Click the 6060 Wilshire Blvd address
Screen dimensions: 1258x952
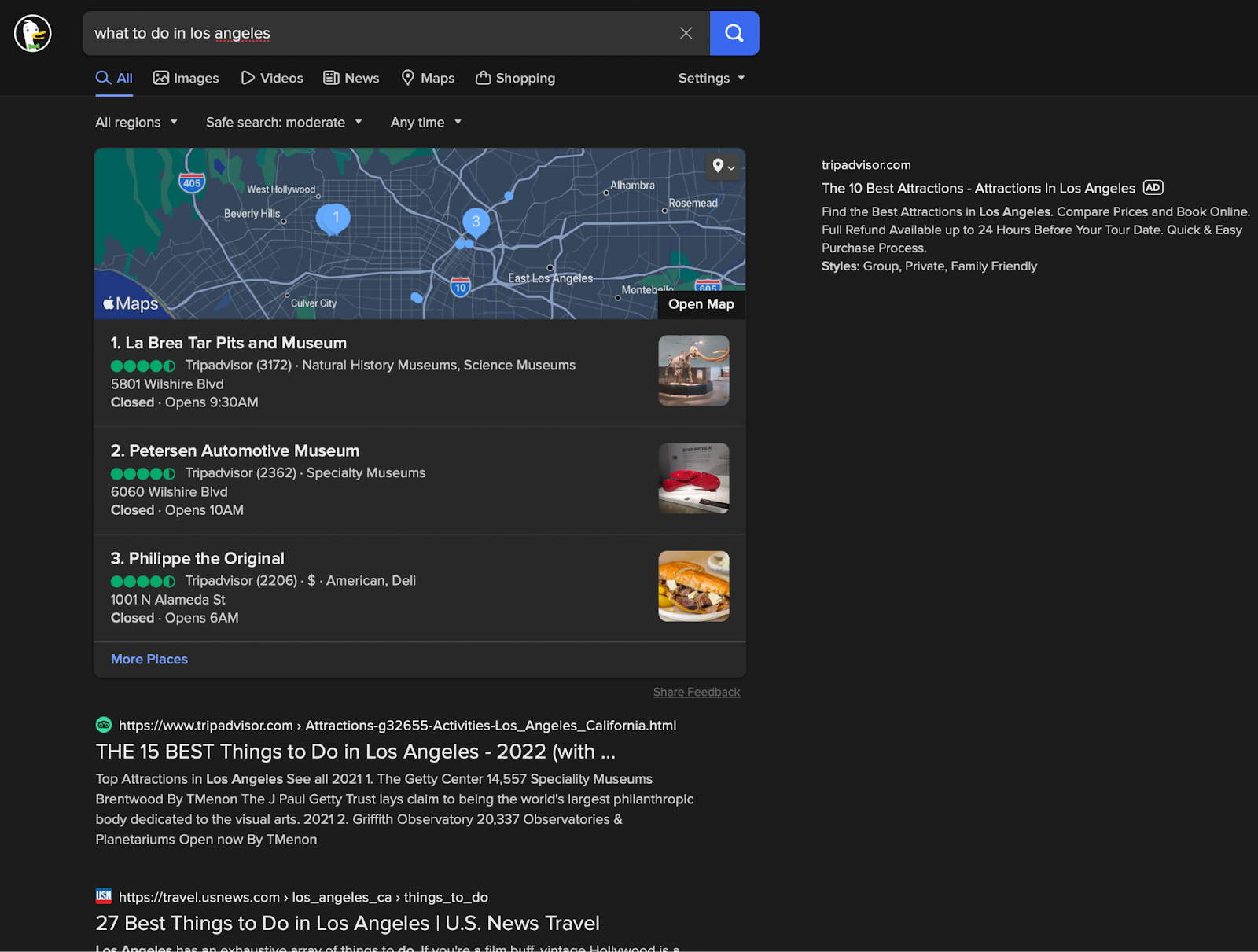point(169,491)
